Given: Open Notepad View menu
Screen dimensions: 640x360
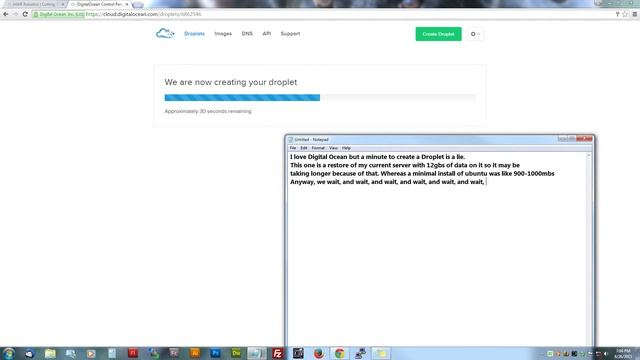Looking at the screenshot, I should 333,148.
